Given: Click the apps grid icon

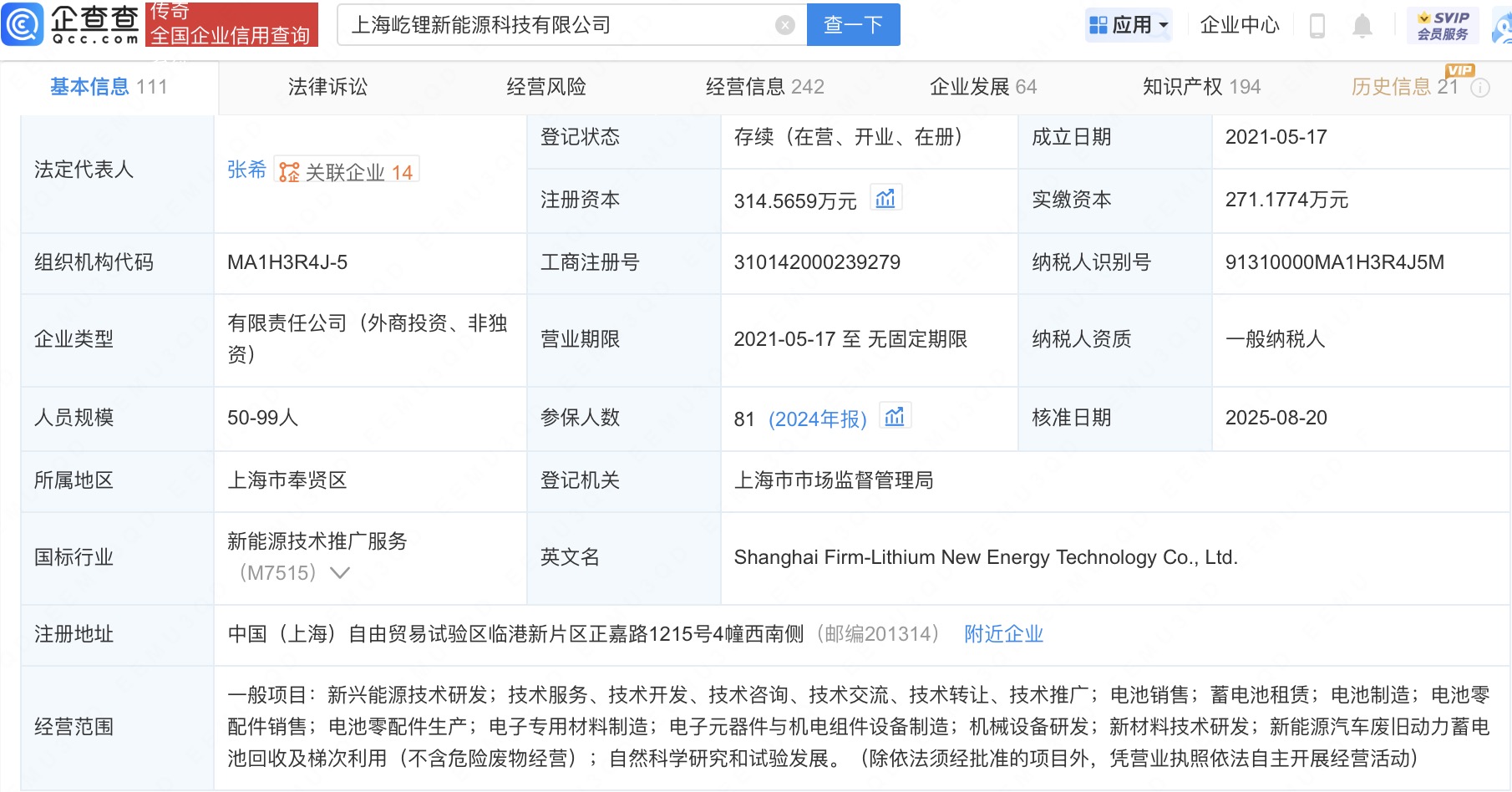Looking at the screenshot, I should click(x=1098, y=25).
